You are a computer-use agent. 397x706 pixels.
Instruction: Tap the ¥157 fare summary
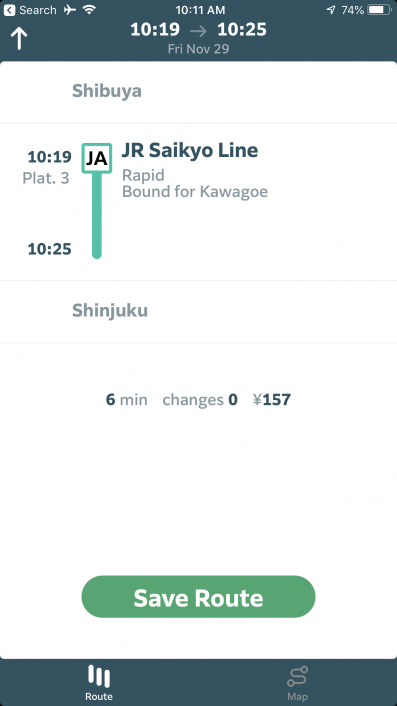click(x=272, y=400)
